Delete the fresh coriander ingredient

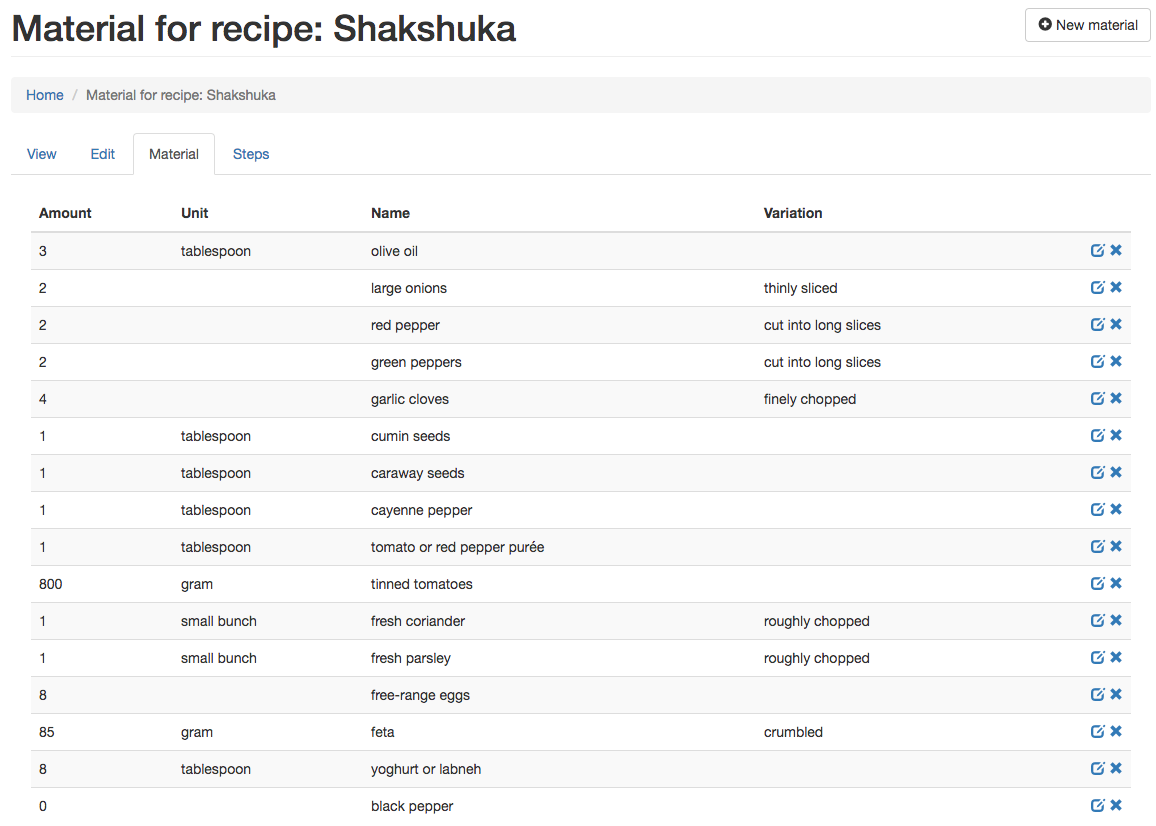pyautogui.click(x=1116, y=621)
